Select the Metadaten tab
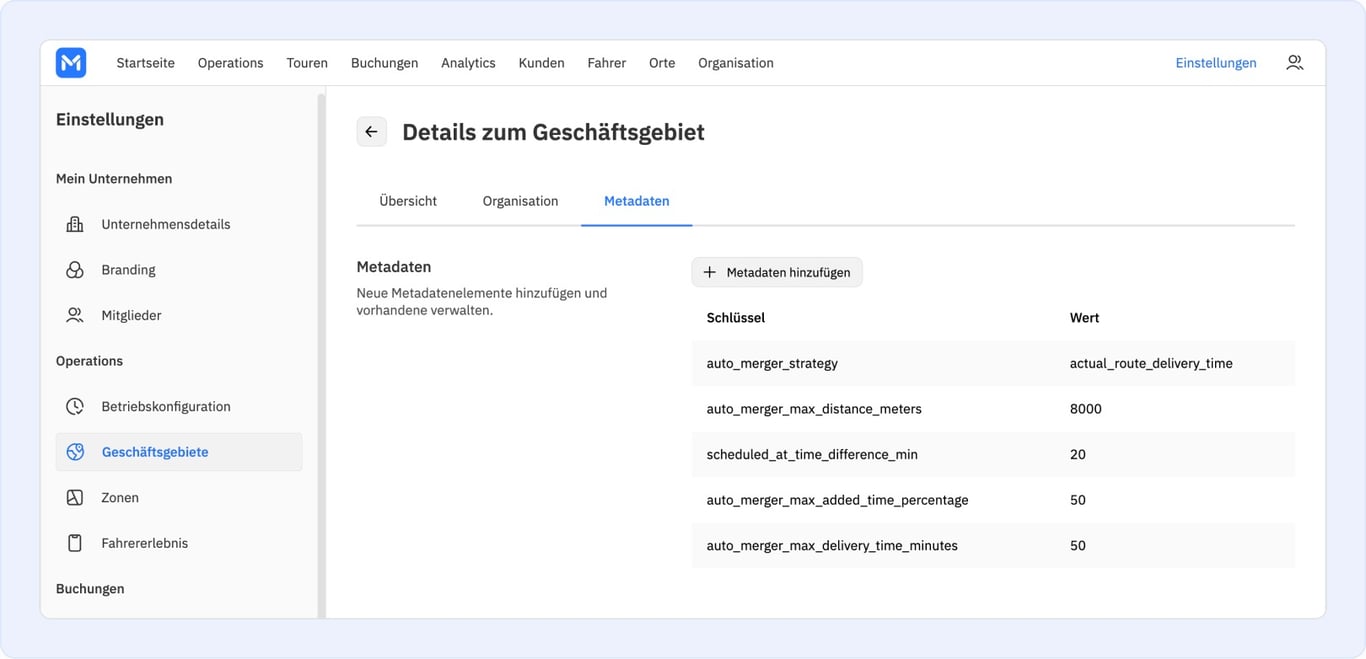This screenshot has height=659, width=1366. (x=637, y=201)
